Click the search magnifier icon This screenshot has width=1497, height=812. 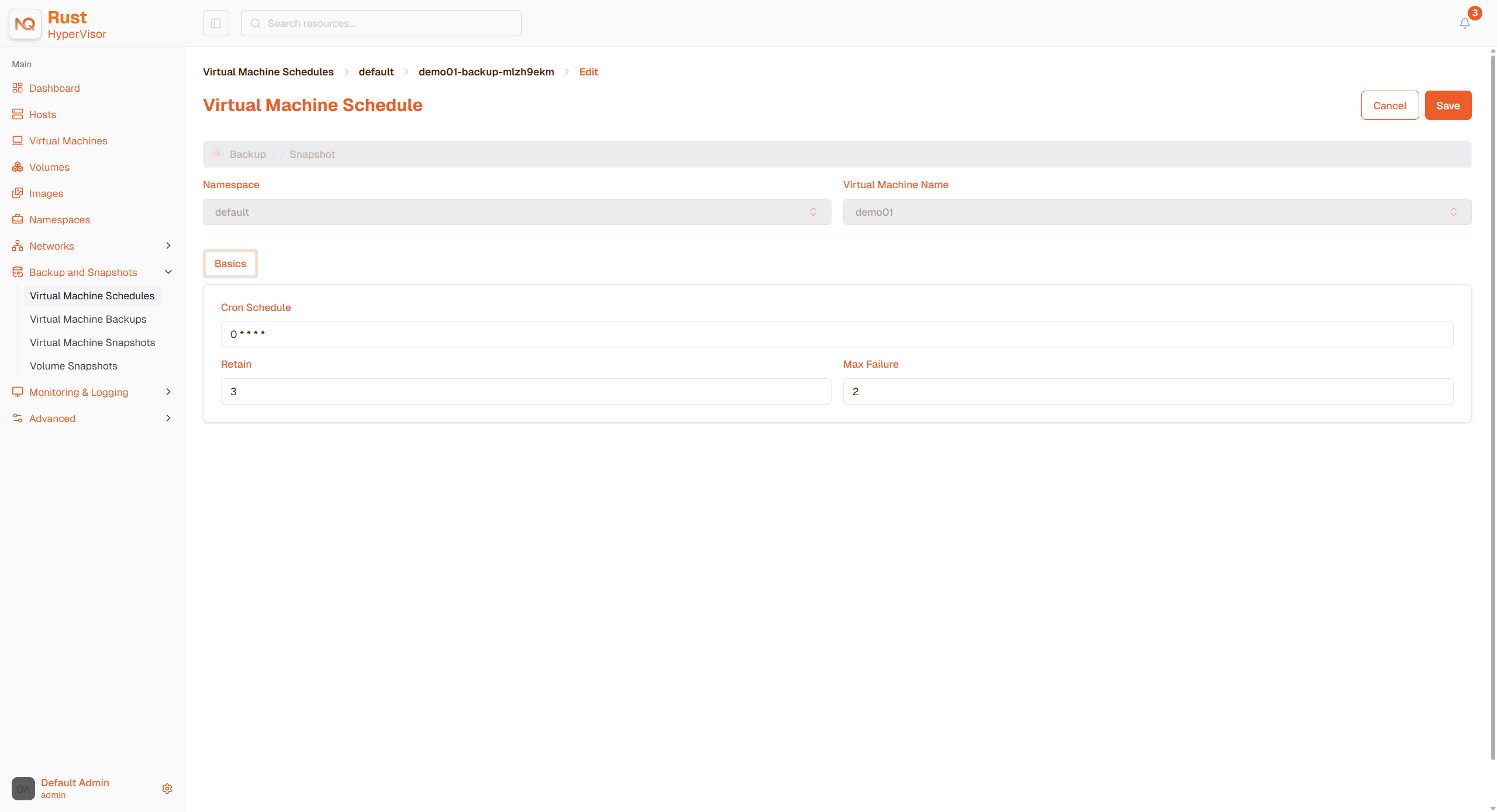click(256, 23)
